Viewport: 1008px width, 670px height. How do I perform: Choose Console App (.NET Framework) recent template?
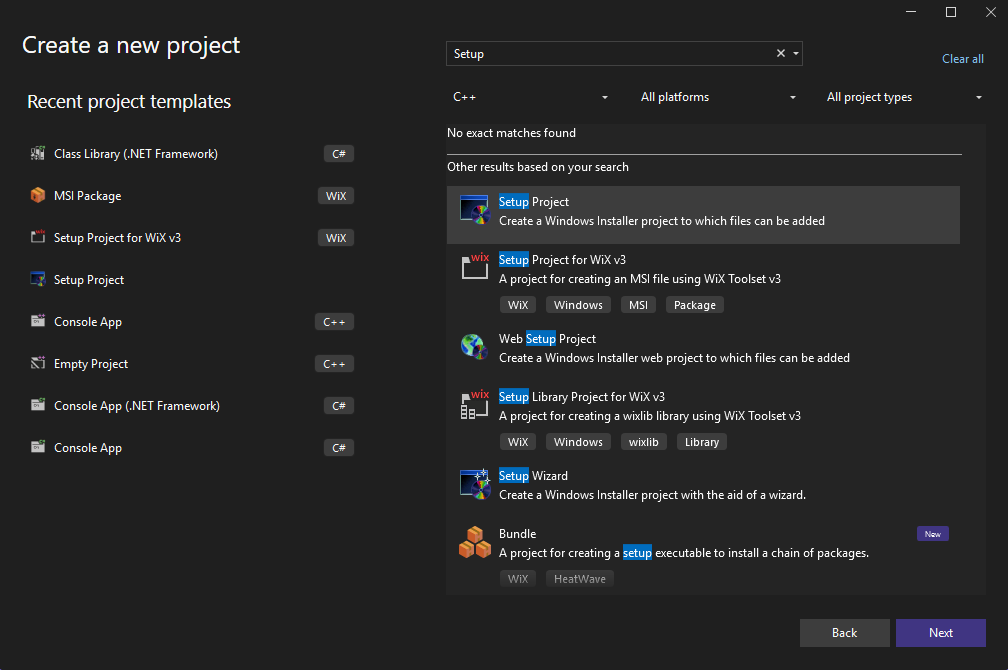pyautogui.click(x=136, y=406)
